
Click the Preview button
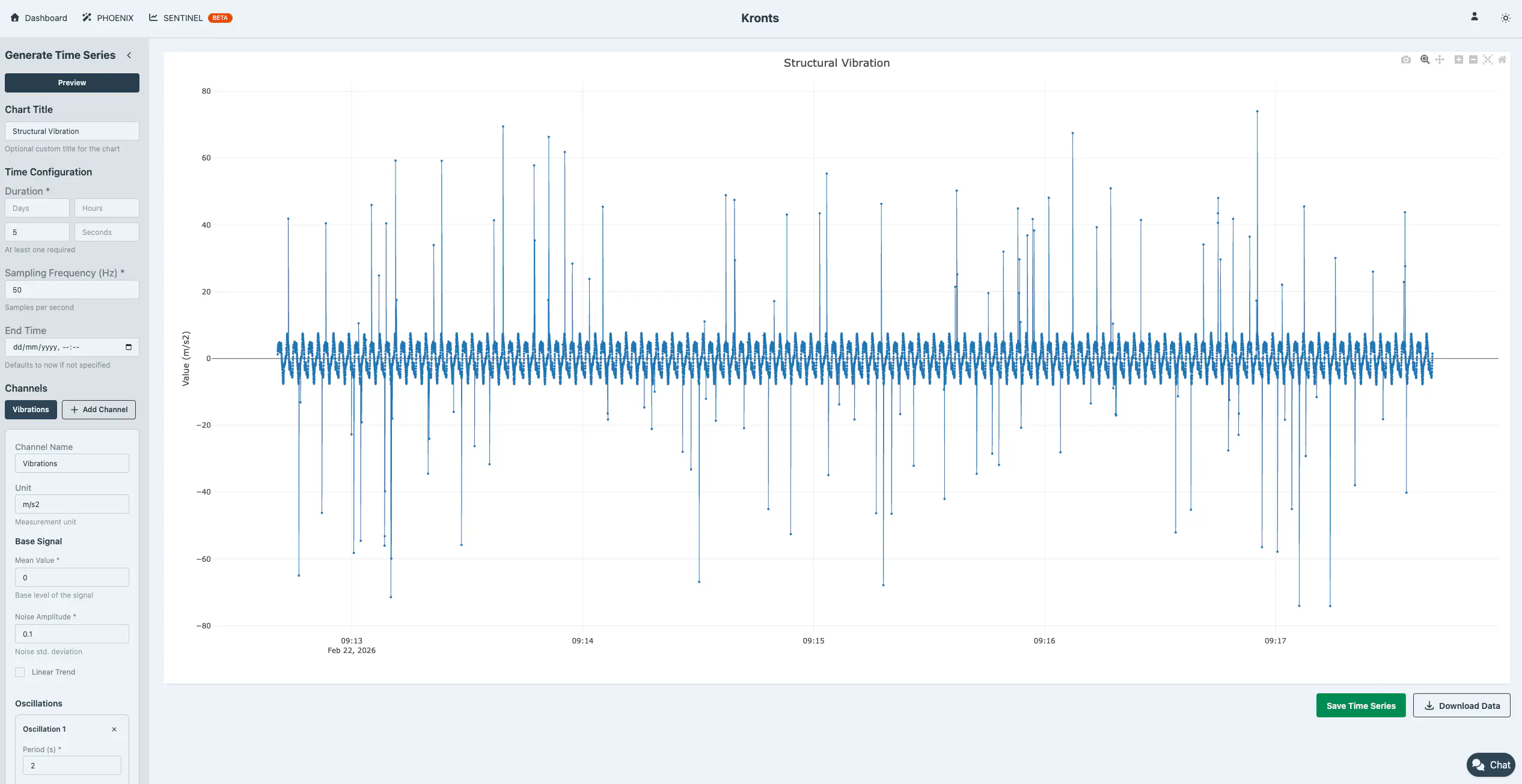pyautogui.click(x=72, y=82)
